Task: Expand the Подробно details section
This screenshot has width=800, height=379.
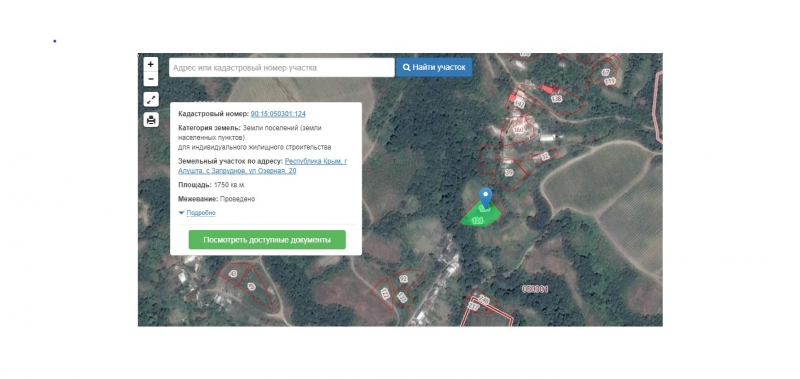Action: 201,213
